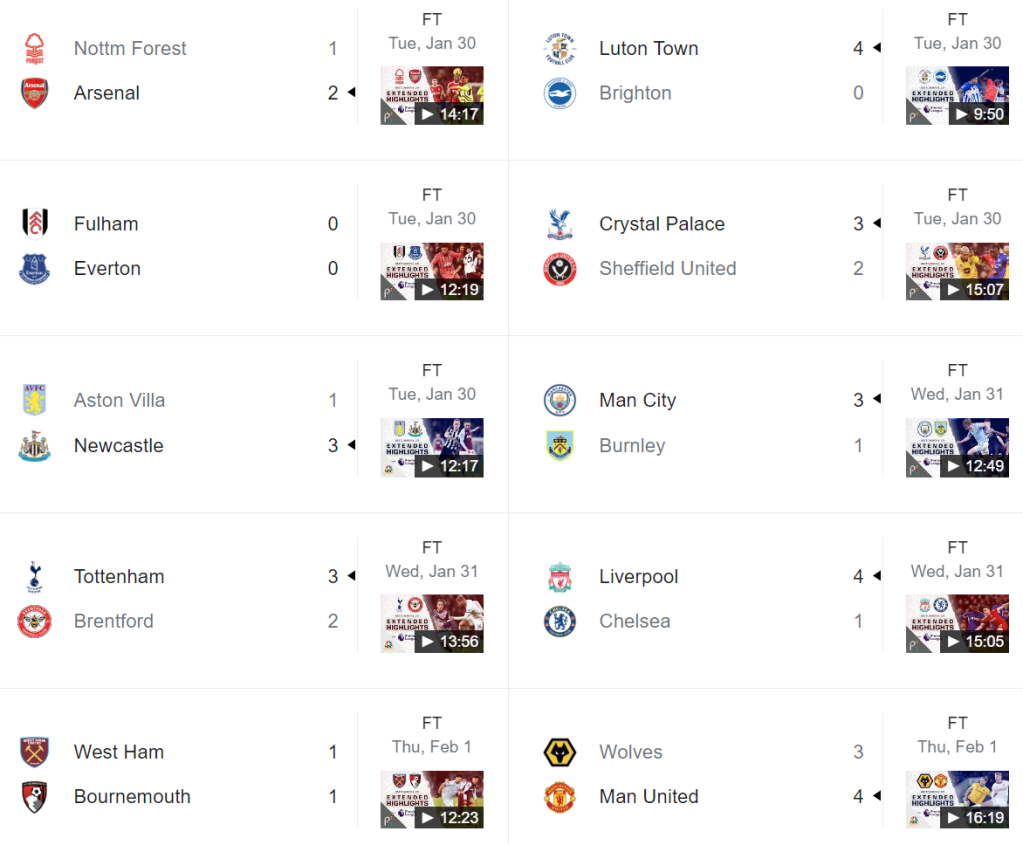
Task: Click the Sheffield United team name
Action: tap(667, 269)
